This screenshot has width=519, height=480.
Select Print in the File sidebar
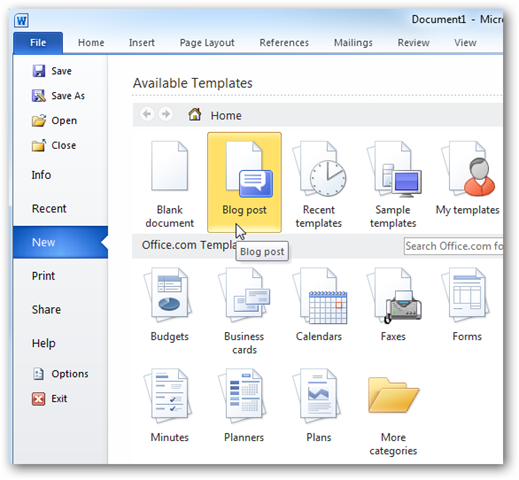click(43, 276)
